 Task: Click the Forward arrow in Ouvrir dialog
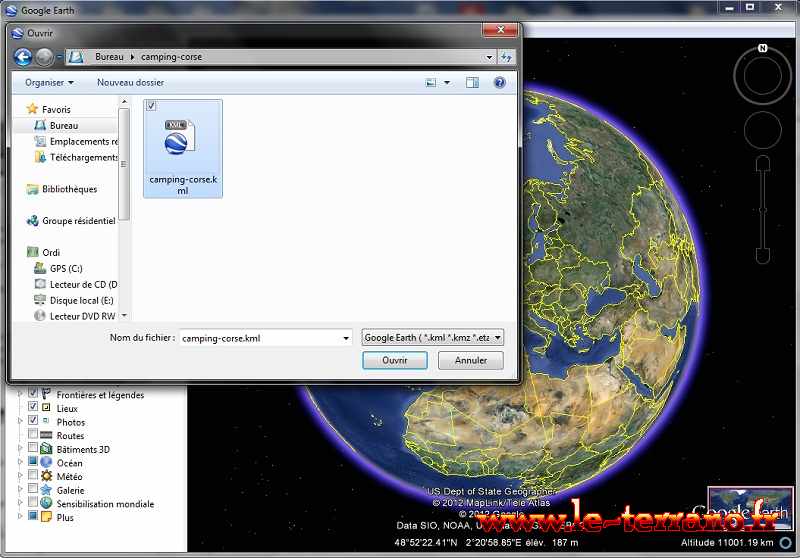pyautogui.click(x=44, y=57)
